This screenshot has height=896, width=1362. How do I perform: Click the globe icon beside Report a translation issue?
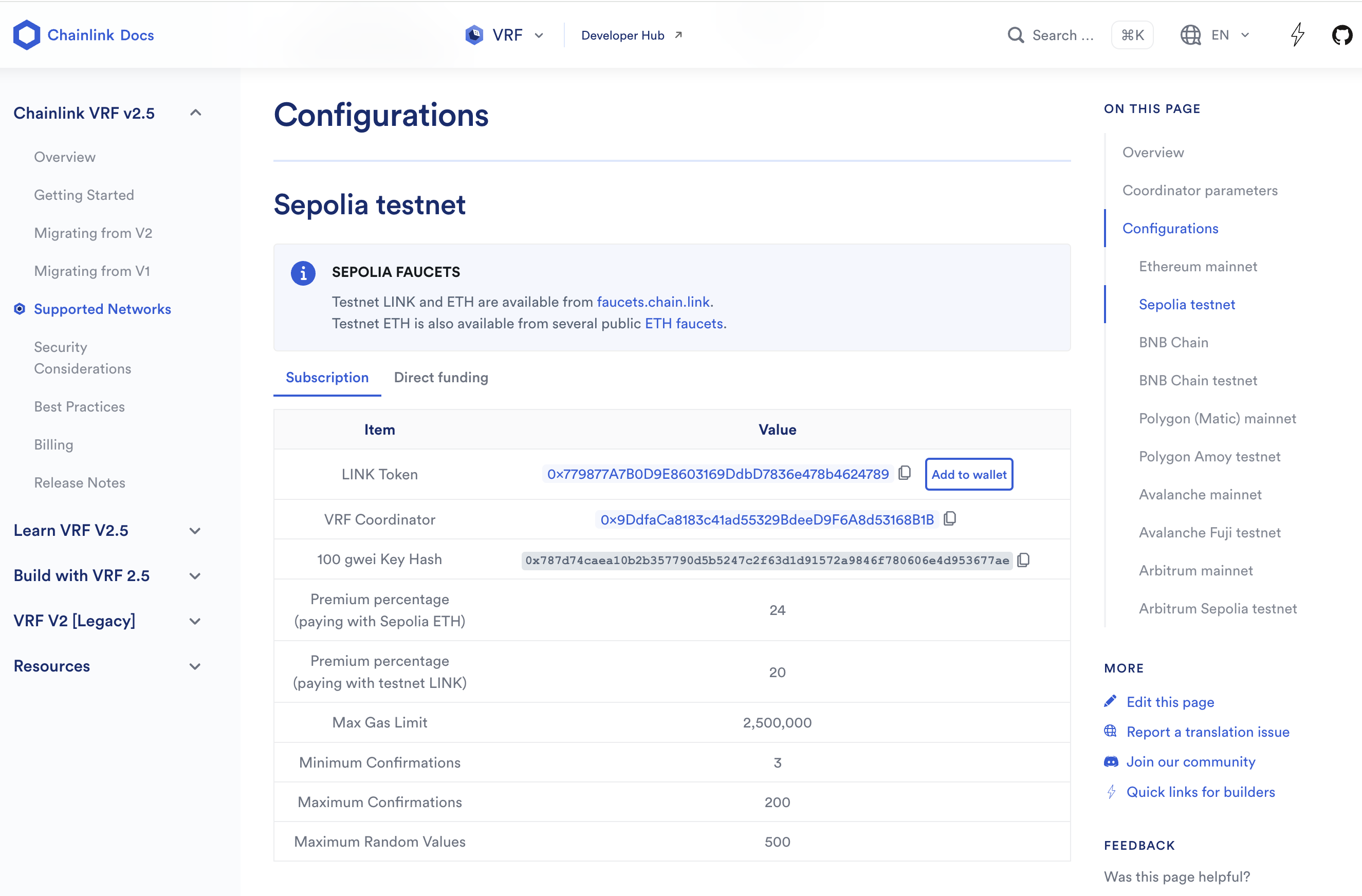pyautogui.click(x=1110, y=731)
